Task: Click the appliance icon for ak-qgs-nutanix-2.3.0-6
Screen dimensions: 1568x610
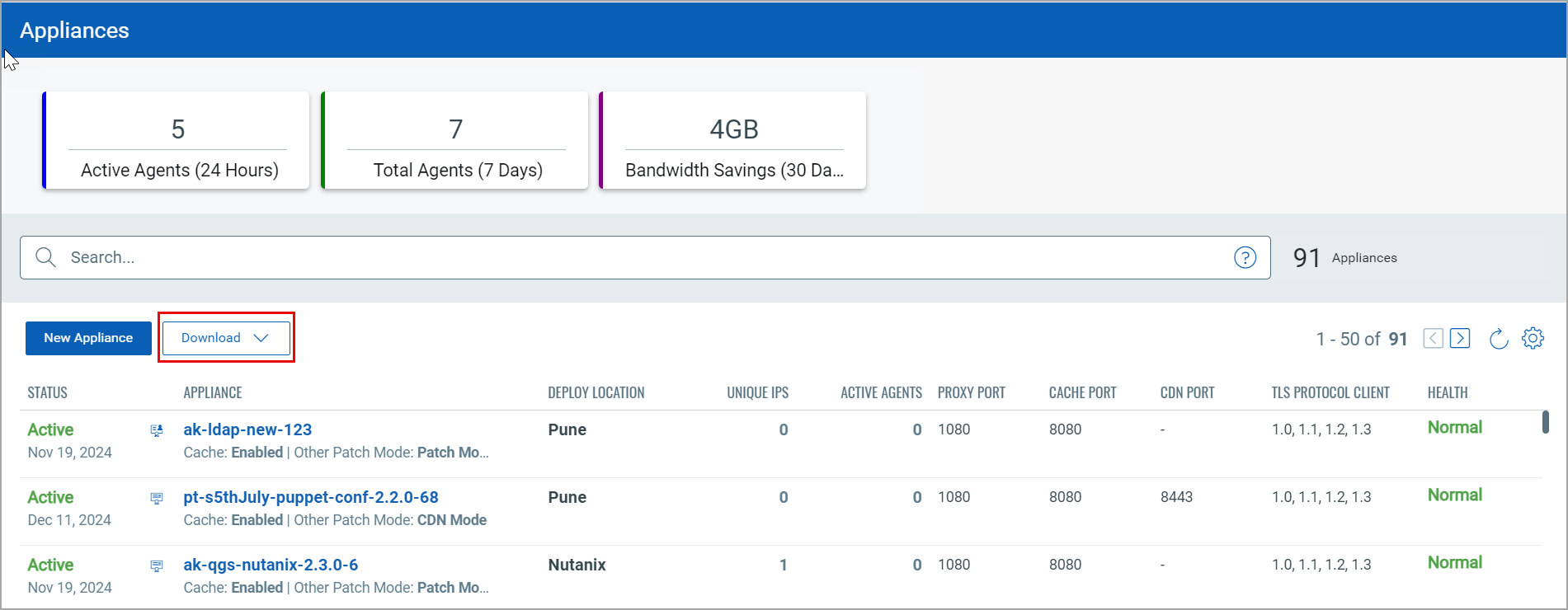Action: [x=157, y=565]
